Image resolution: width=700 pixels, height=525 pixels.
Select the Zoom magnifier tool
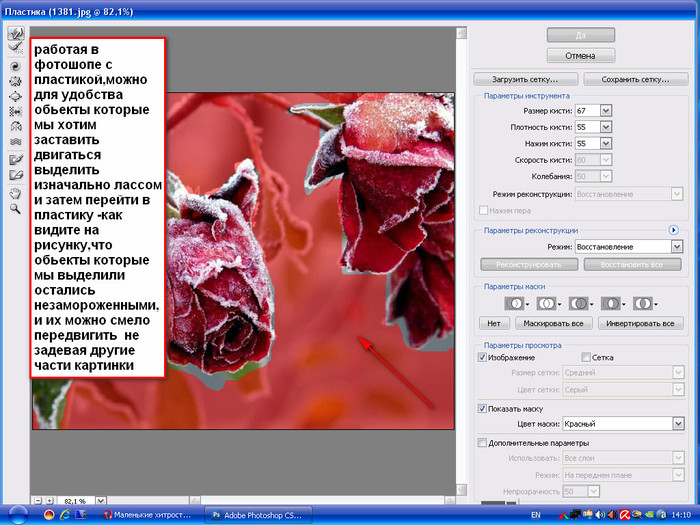click(15, 209)
